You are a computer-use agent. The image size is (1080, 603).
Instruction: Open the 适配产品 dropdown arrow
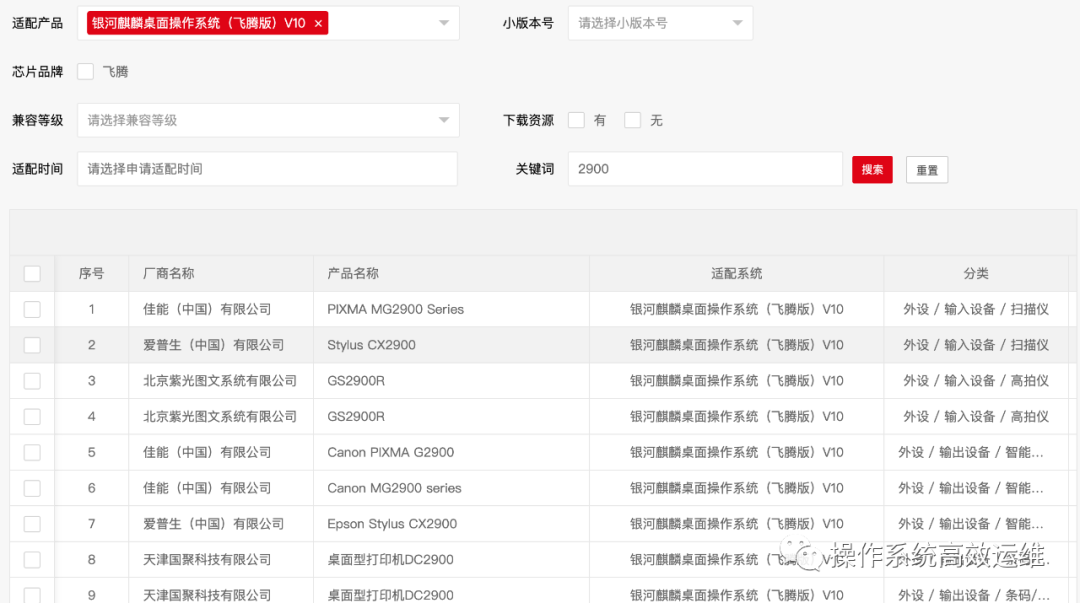(444, 23)
